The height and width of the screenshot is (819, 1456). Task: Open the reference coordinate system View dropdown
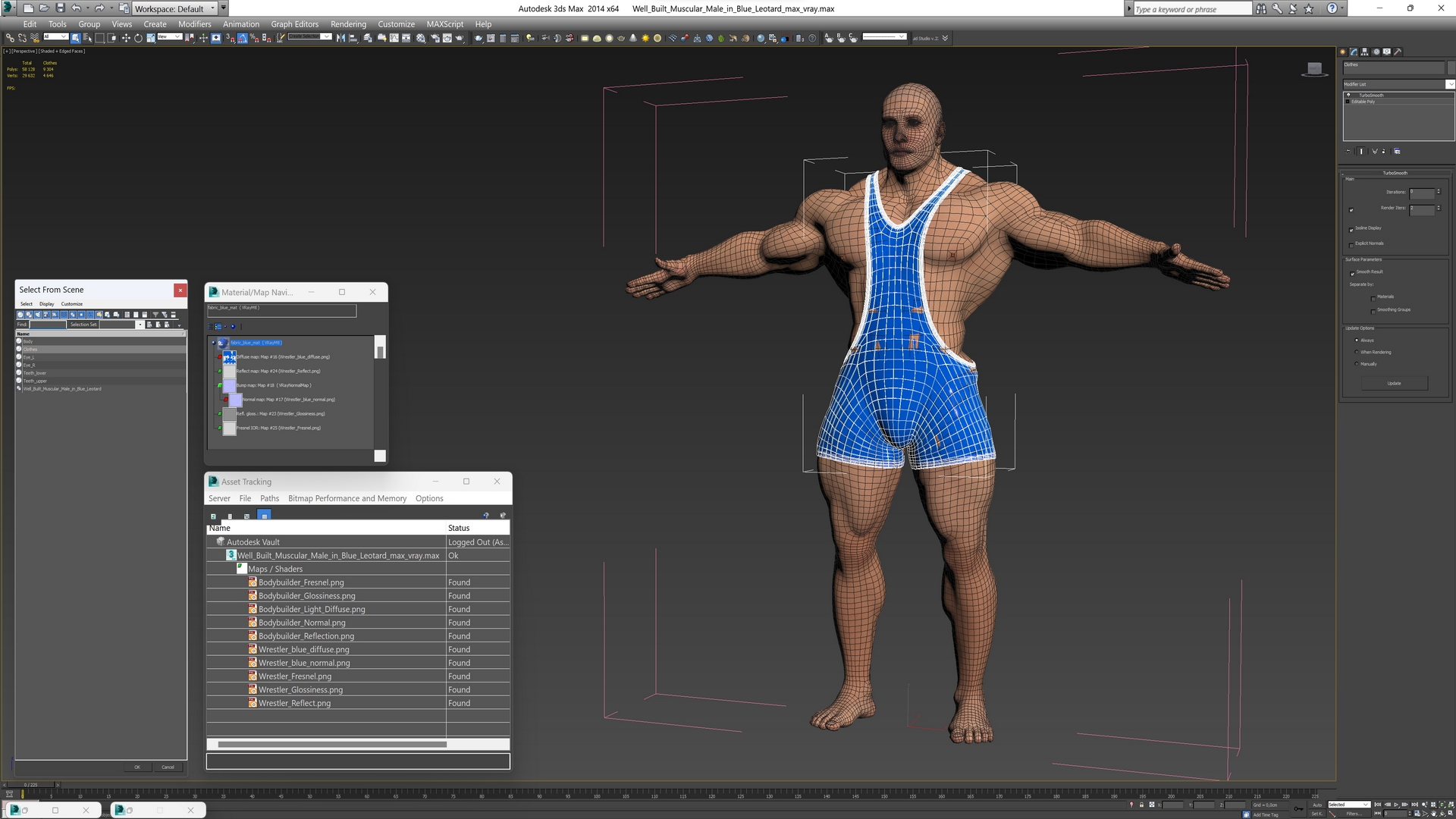click(x=169, y=36)
